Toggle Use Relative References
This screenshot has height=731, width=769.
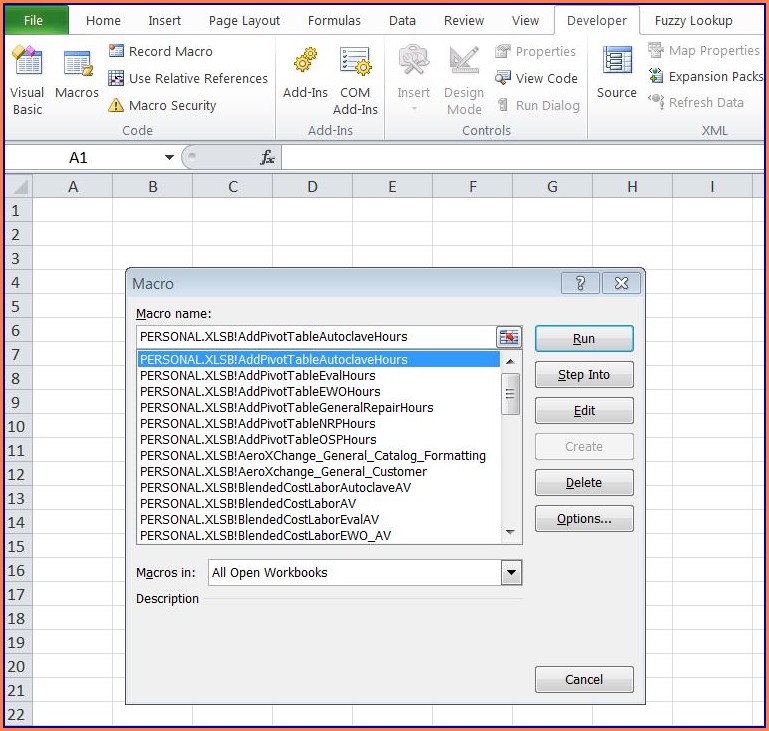pos(188,78)
